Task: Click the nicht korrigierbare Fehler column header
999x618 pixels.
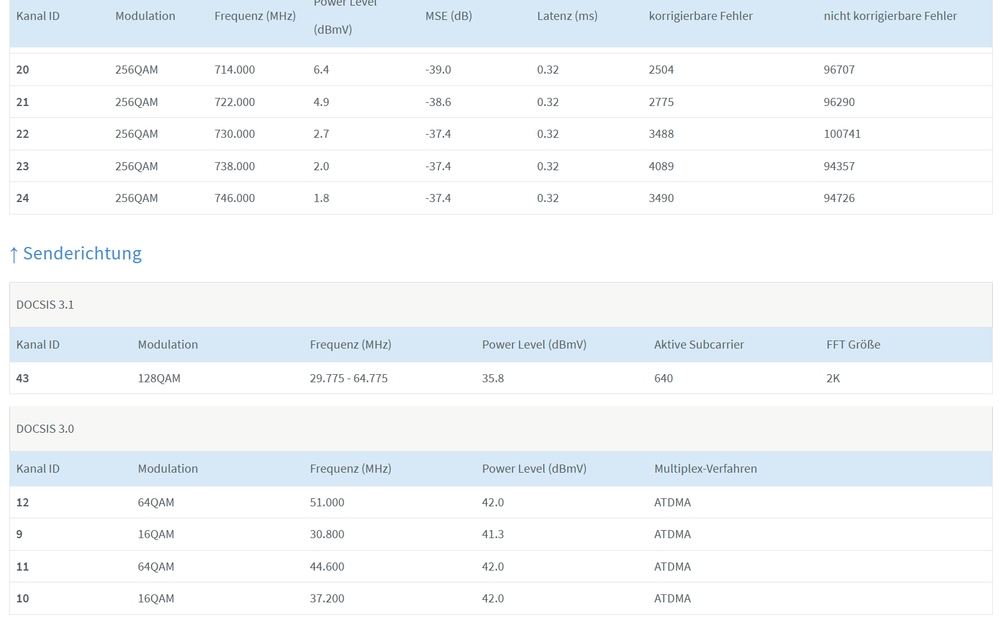Action: point(890,16)
